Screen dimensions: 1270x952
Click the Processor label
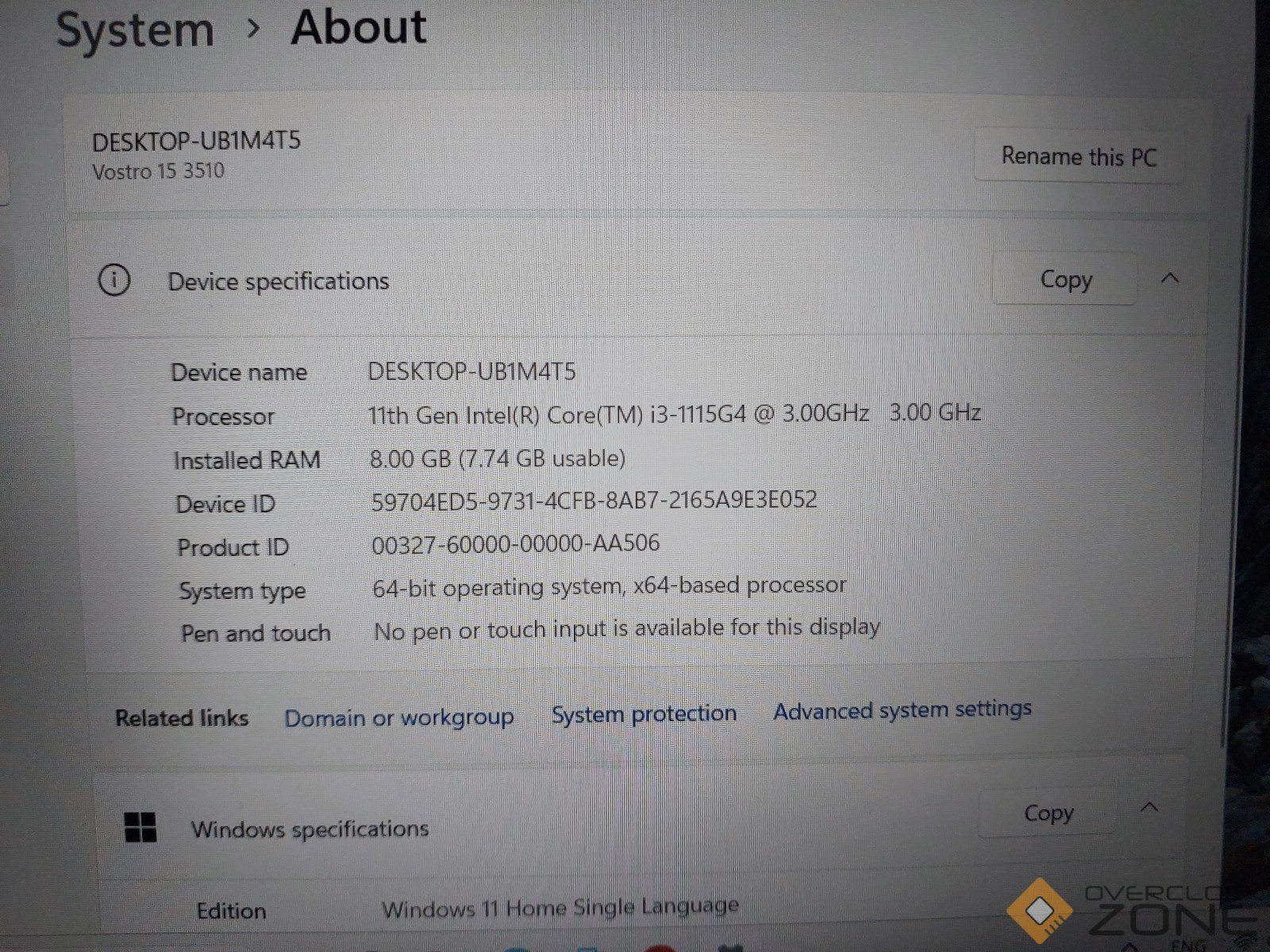click(x=223, y=416)
